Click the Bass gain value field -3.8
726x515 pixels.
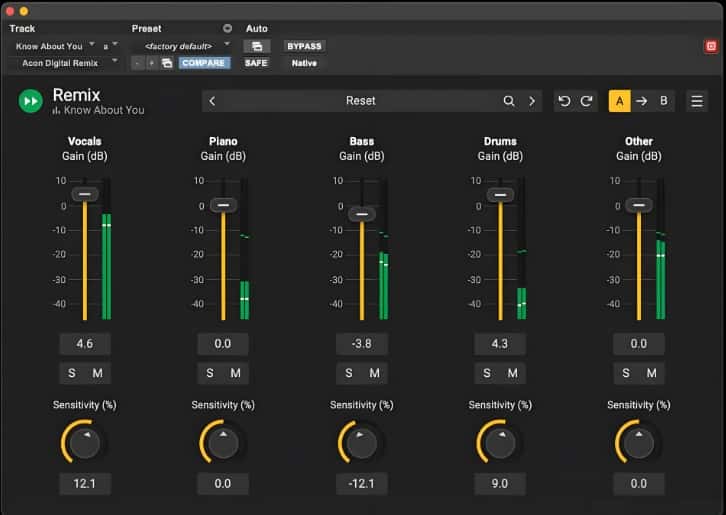tap(362, 344)
